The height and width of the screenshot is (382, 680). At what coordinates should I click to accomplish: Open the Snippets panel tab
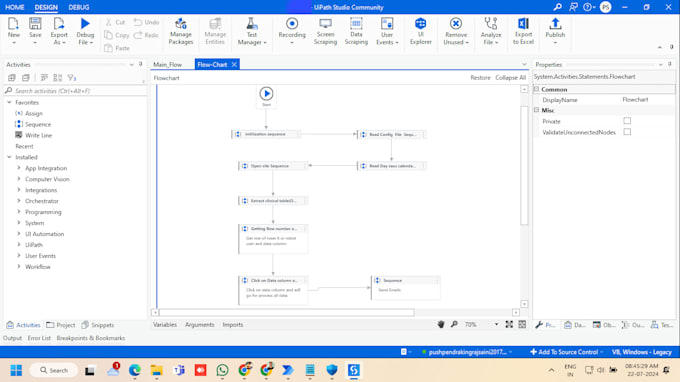(98, 325)
